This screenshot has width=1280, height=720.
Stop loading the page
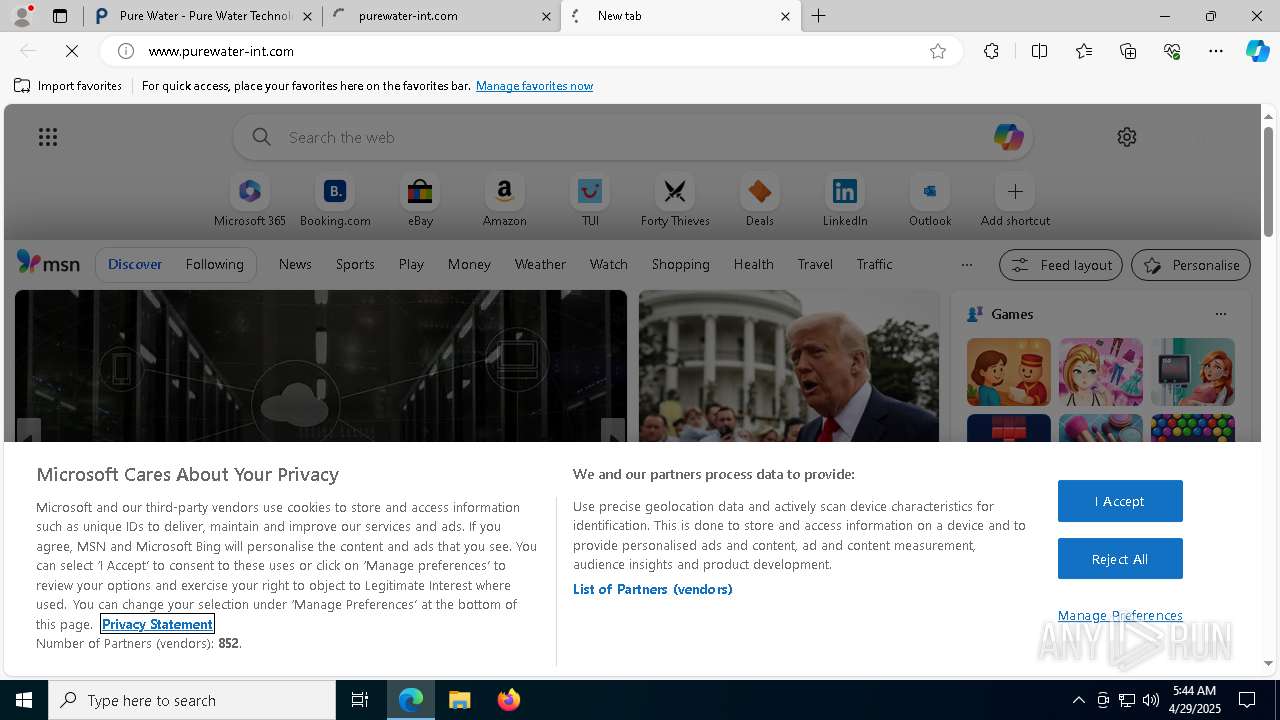coord(72,51)
